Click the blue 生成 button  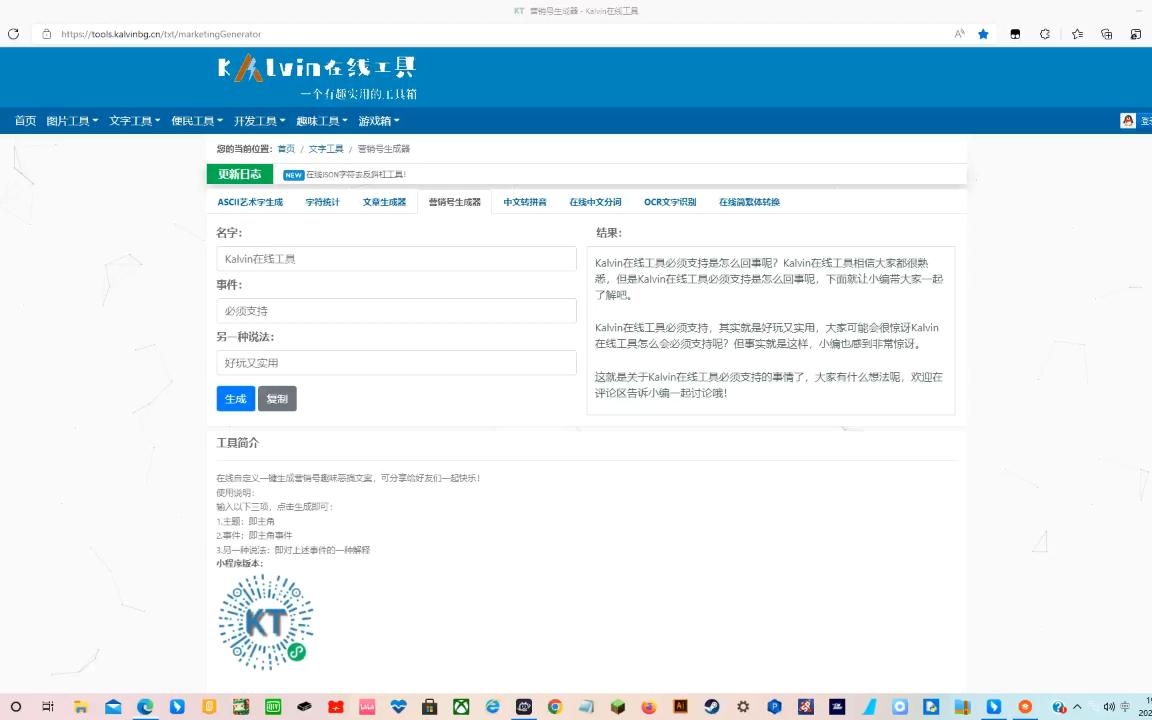click(236, 399)
